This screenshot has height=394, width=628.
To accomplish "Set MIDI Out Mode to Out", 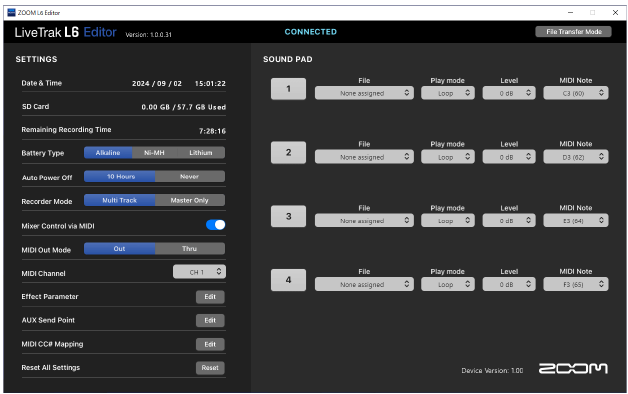I will 120,249.
